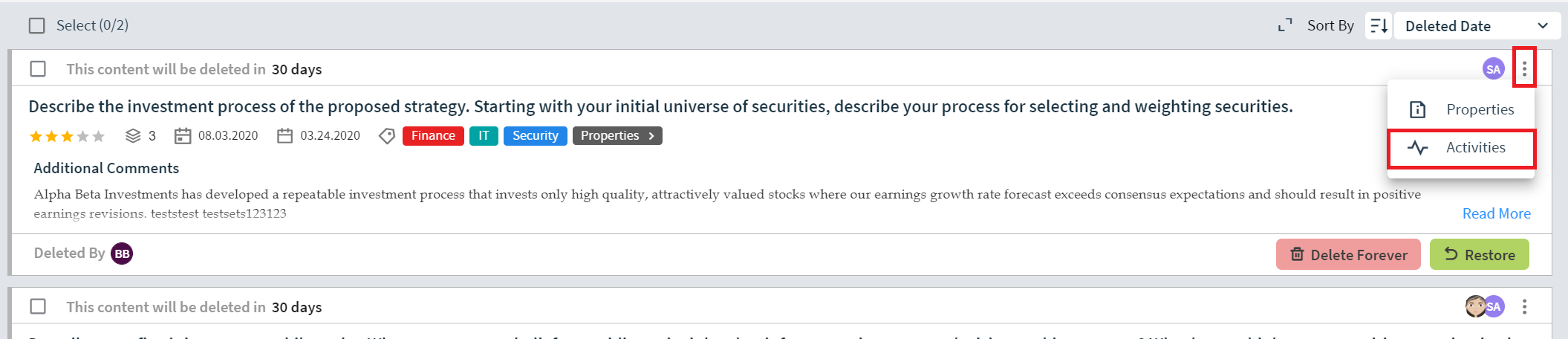This screenshot has height=339, width=1568.
Task: Open the second card's three-dot menu
Action: coord(1524,306)
